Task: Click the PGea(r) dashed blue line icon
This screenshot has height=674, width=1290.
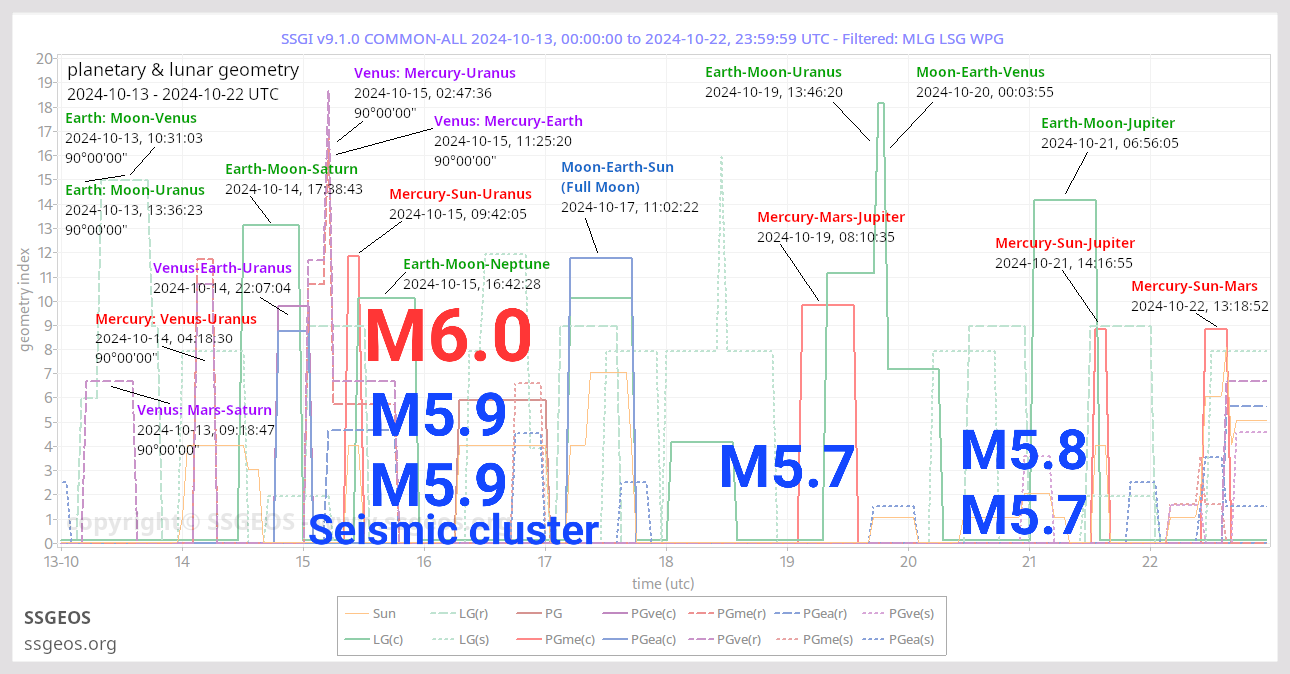Action: pos(786,613)
